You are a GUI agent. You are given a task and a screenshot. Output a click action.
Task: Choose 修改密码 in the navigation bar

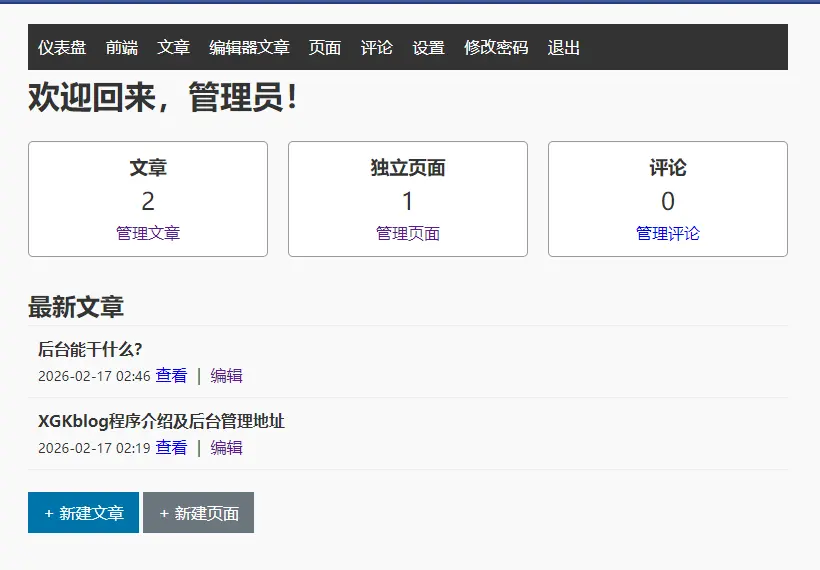496,48
